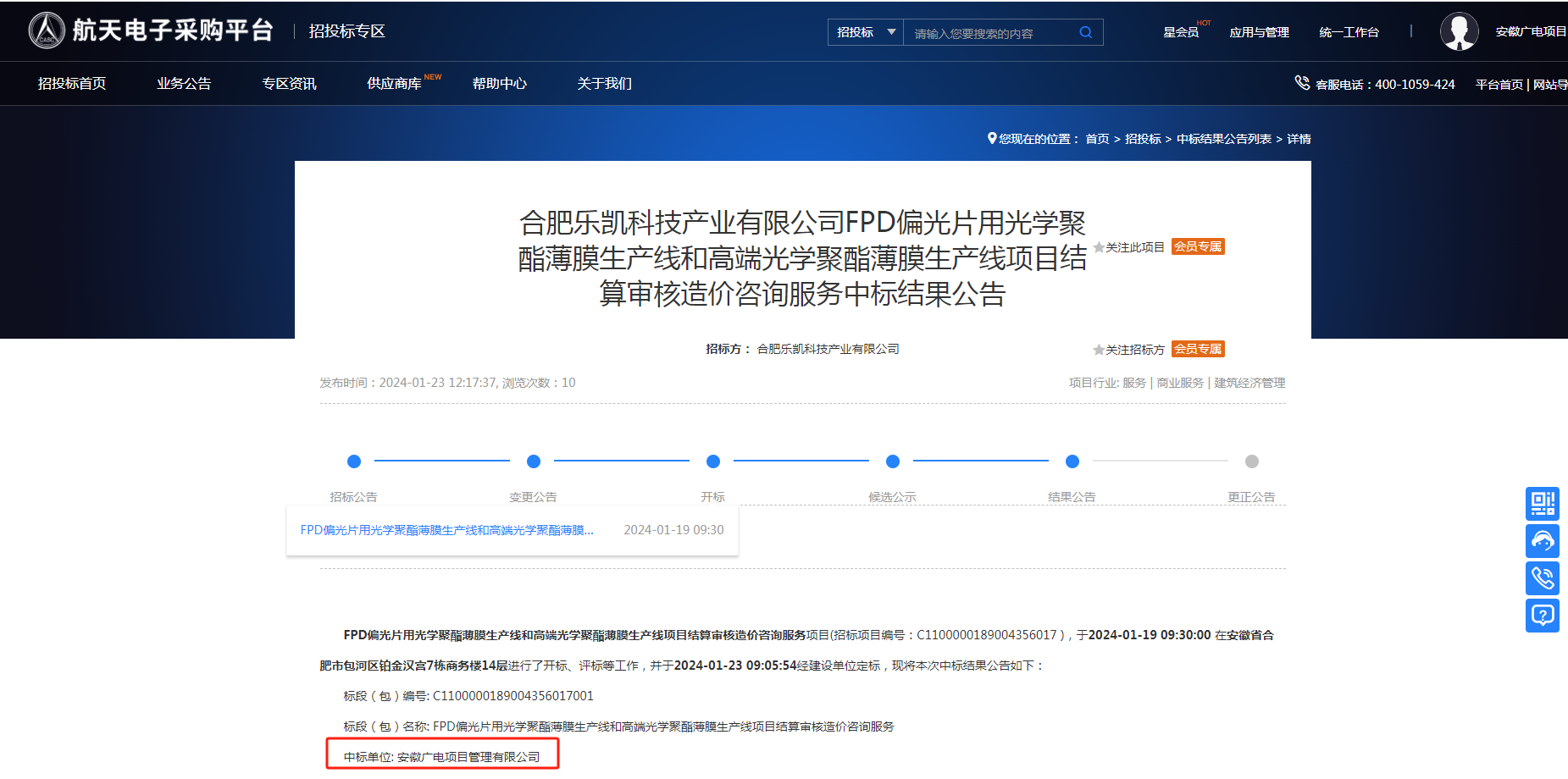Open the 供应商库 navigation item
1568x779 pixels.
point(394,84)
